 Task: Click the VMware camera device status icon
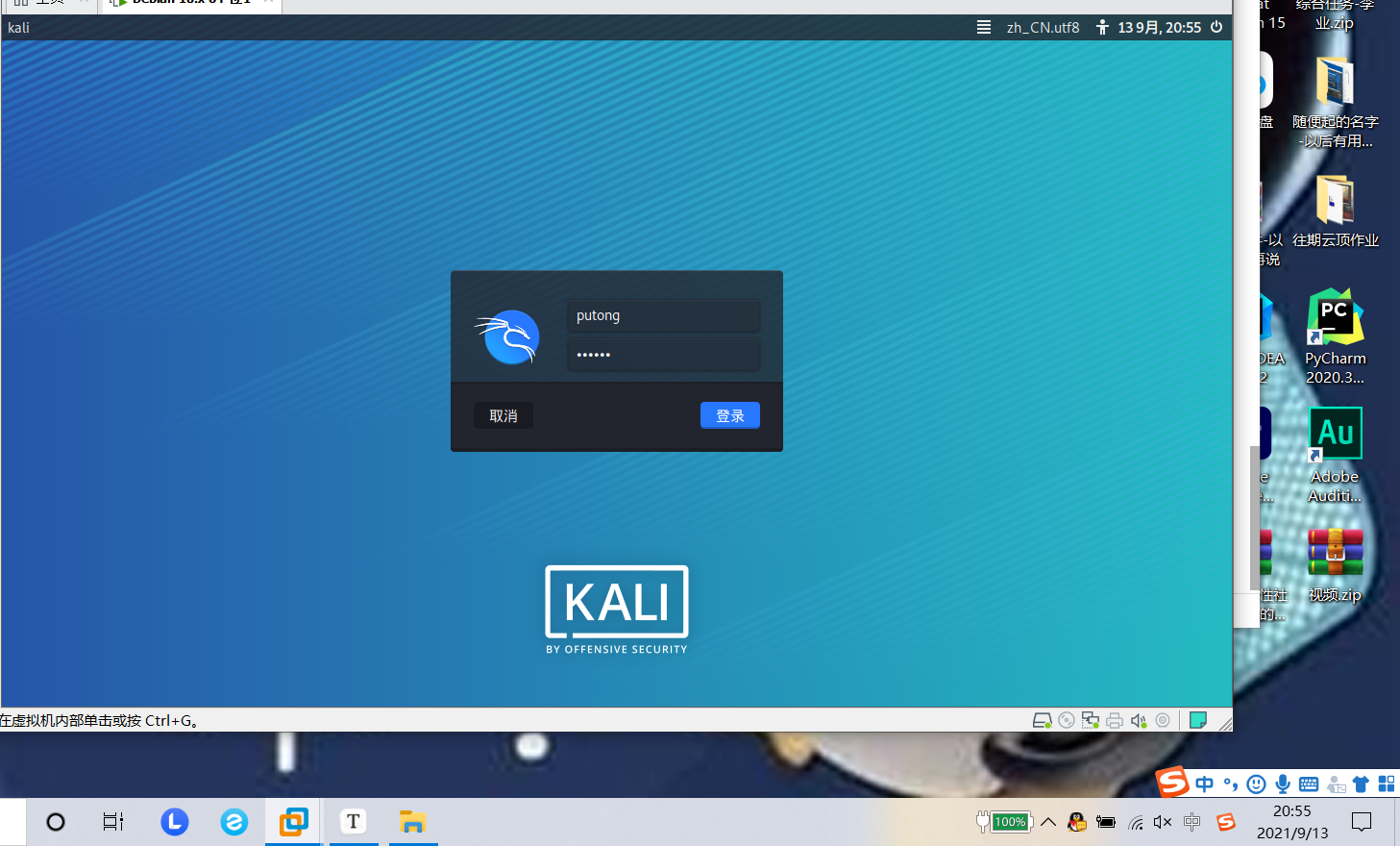click(1163, 720)
